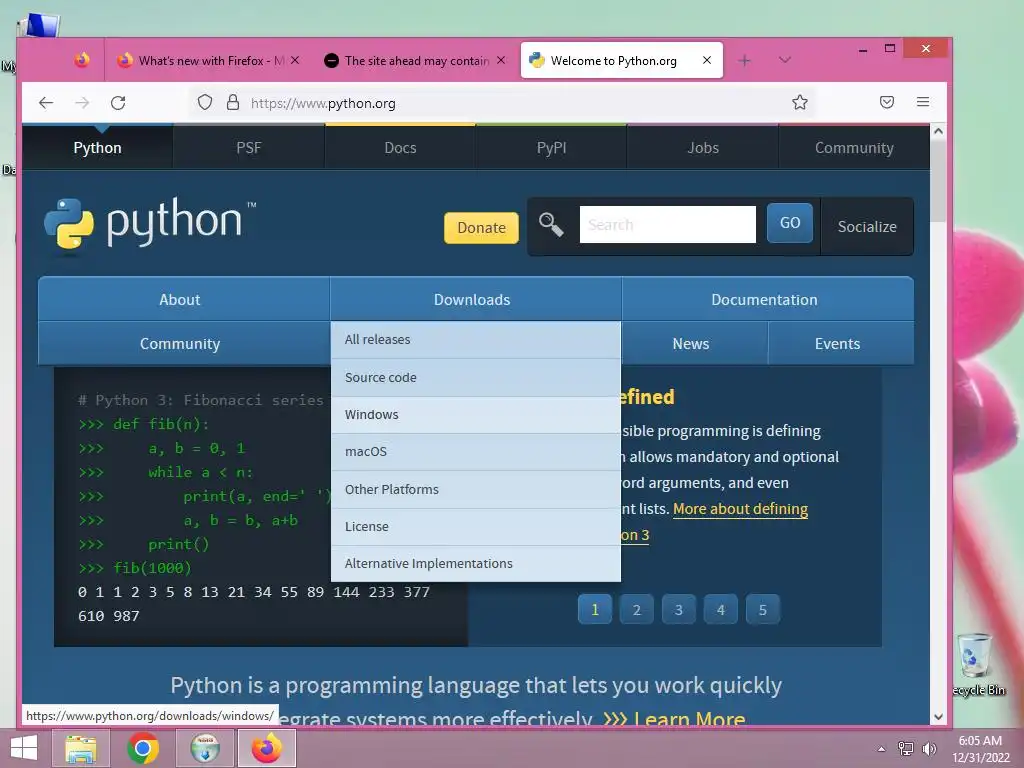Click the python logo image

click(x=150, y=223)
